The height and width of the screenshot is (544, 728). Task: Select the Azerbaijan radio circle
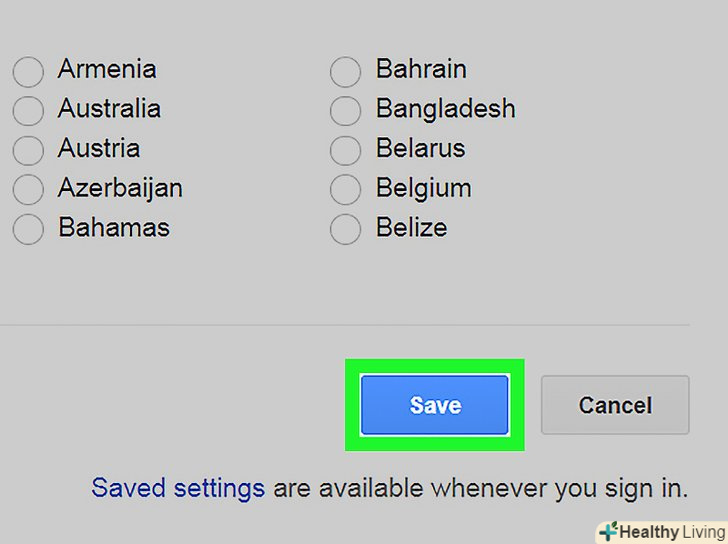(x=28, y=189)
